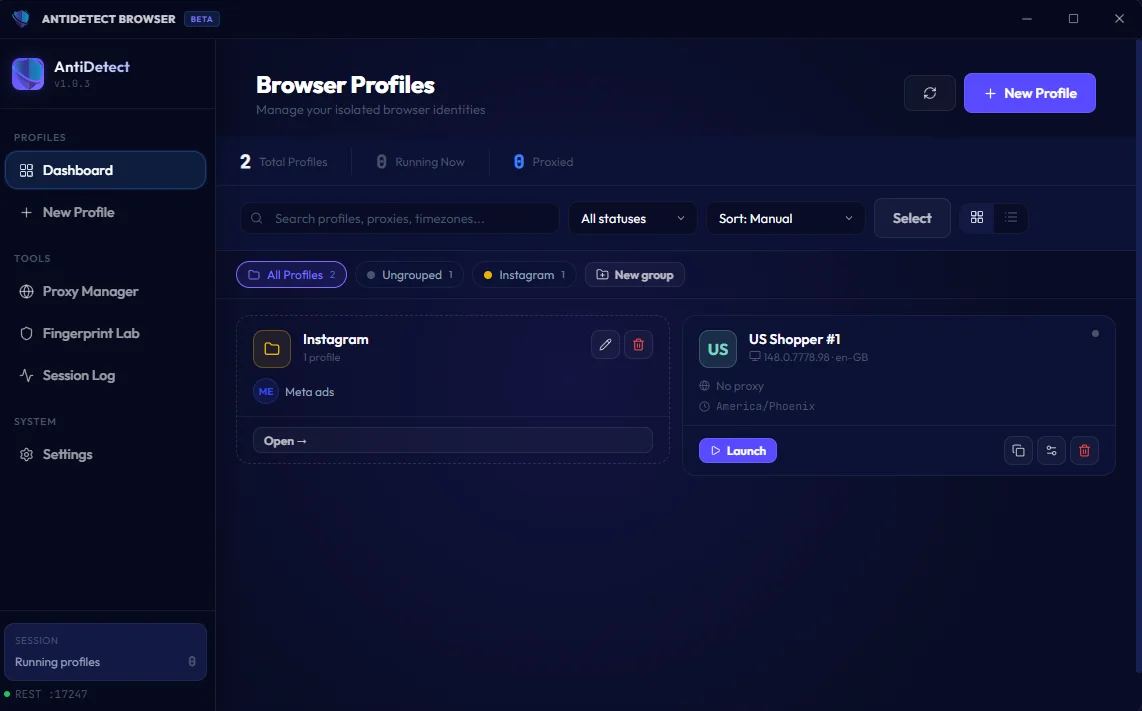Launch the US Shopper #1 profile
This screenshot has width=1142, height=711.
tap(738, 450)
